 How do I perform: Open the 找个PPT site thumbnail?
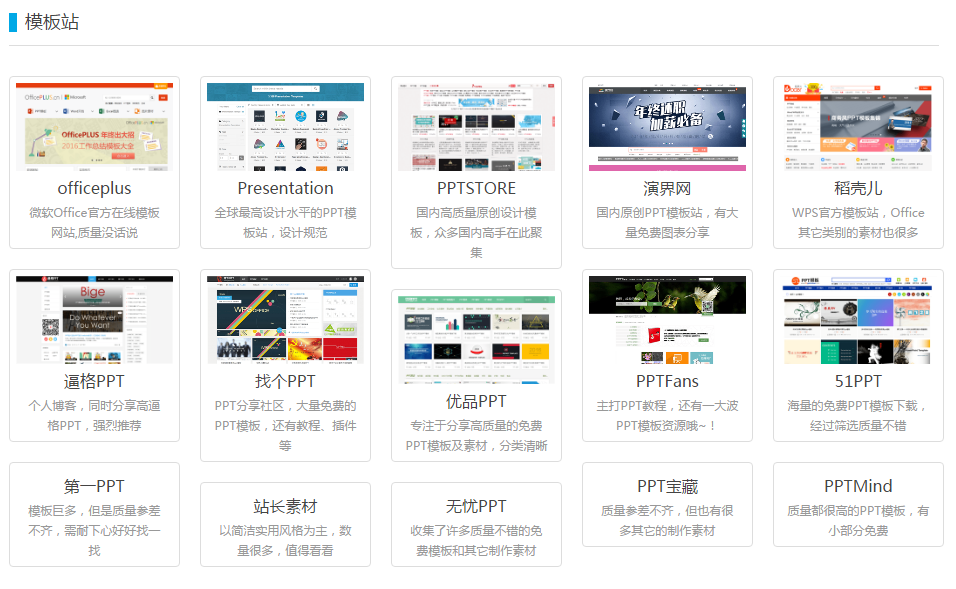[285, 320]
